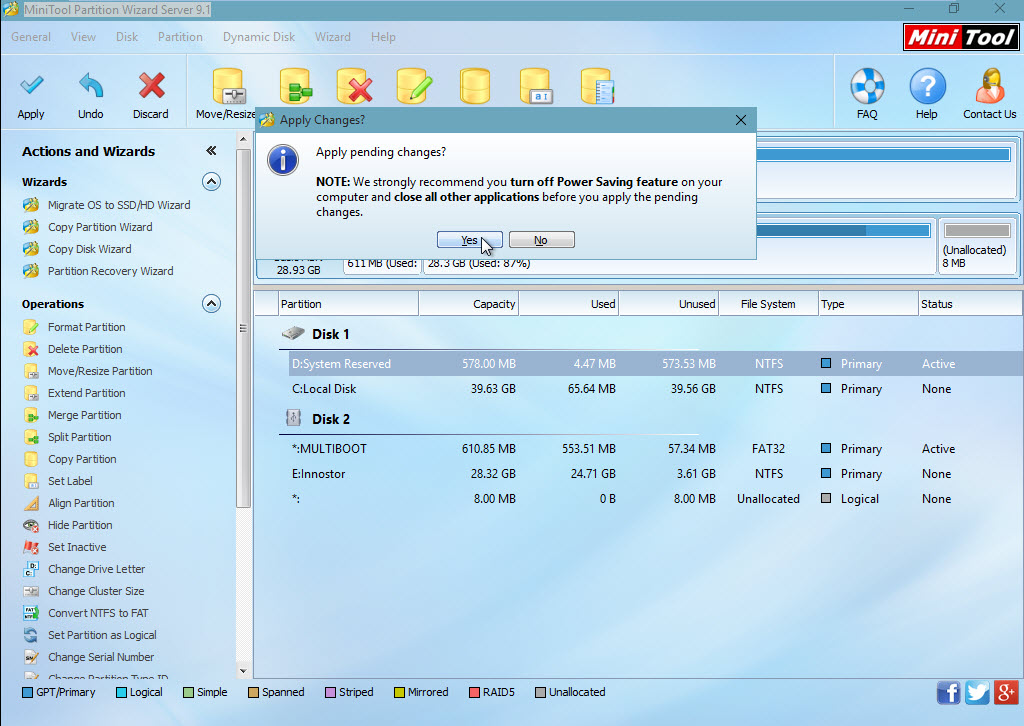Sort by the File System column header
This screenshot has width=1024, height=726.
(768, 304)
